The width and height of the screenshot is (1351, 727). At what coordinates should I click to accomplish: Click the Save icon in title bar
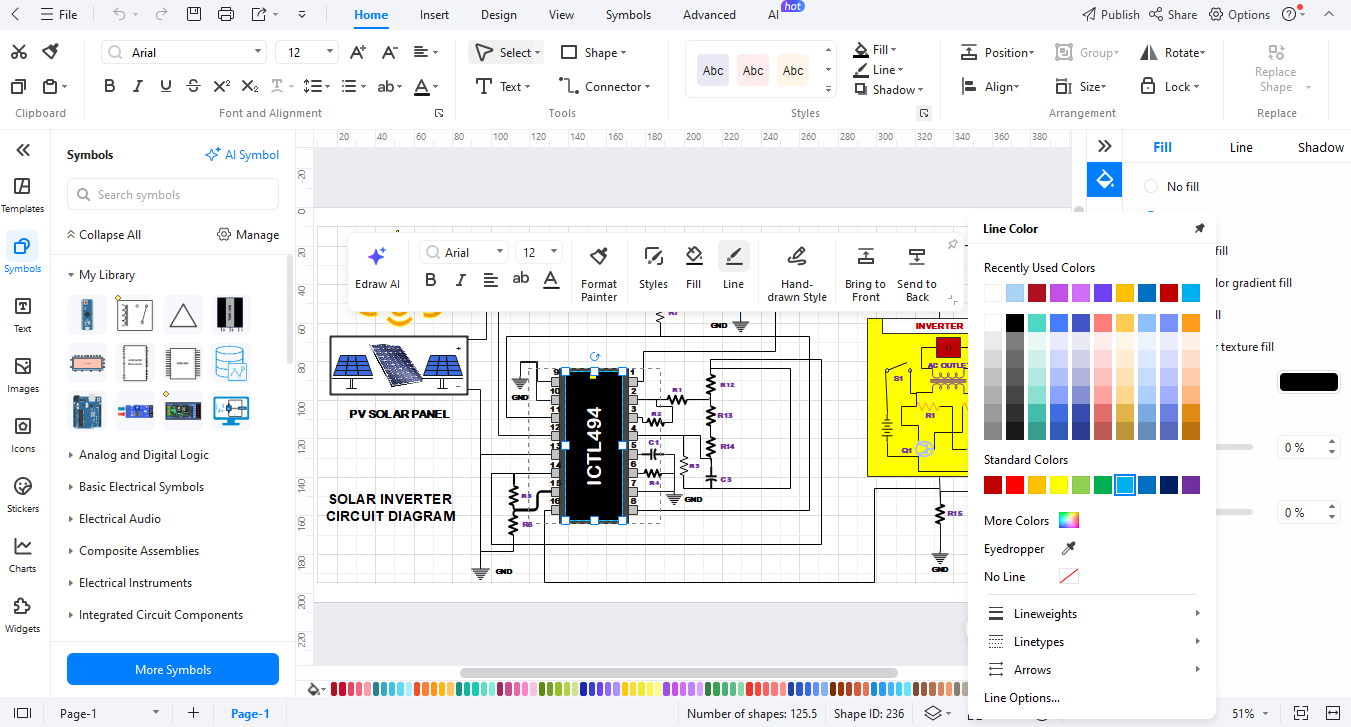click(194, 15)
